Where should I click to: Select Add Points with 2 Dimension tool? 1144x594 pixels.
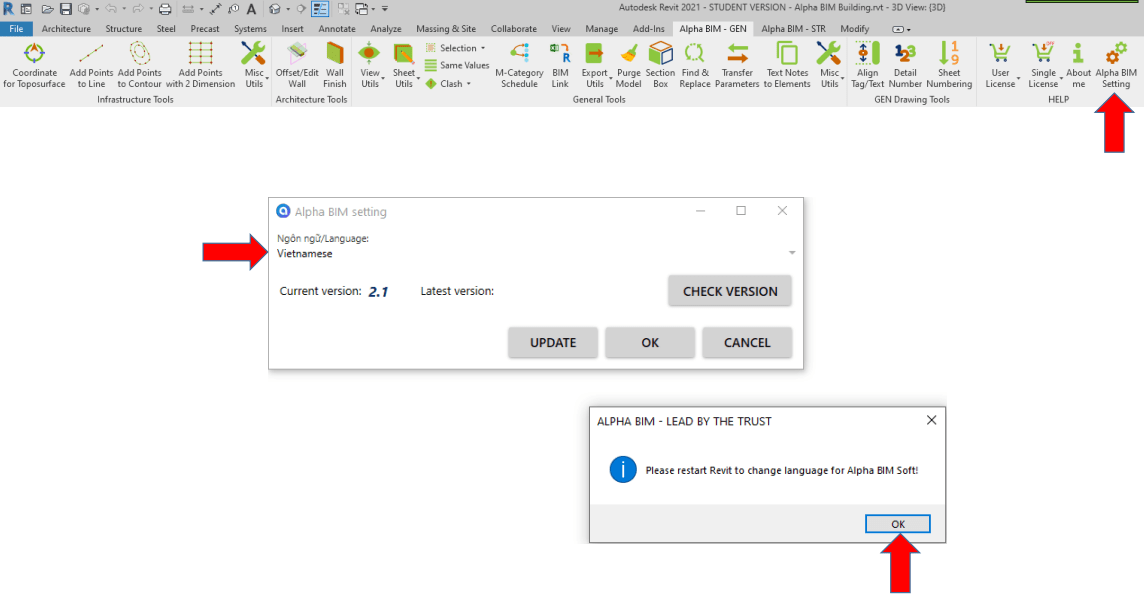[x=200, y=65]
